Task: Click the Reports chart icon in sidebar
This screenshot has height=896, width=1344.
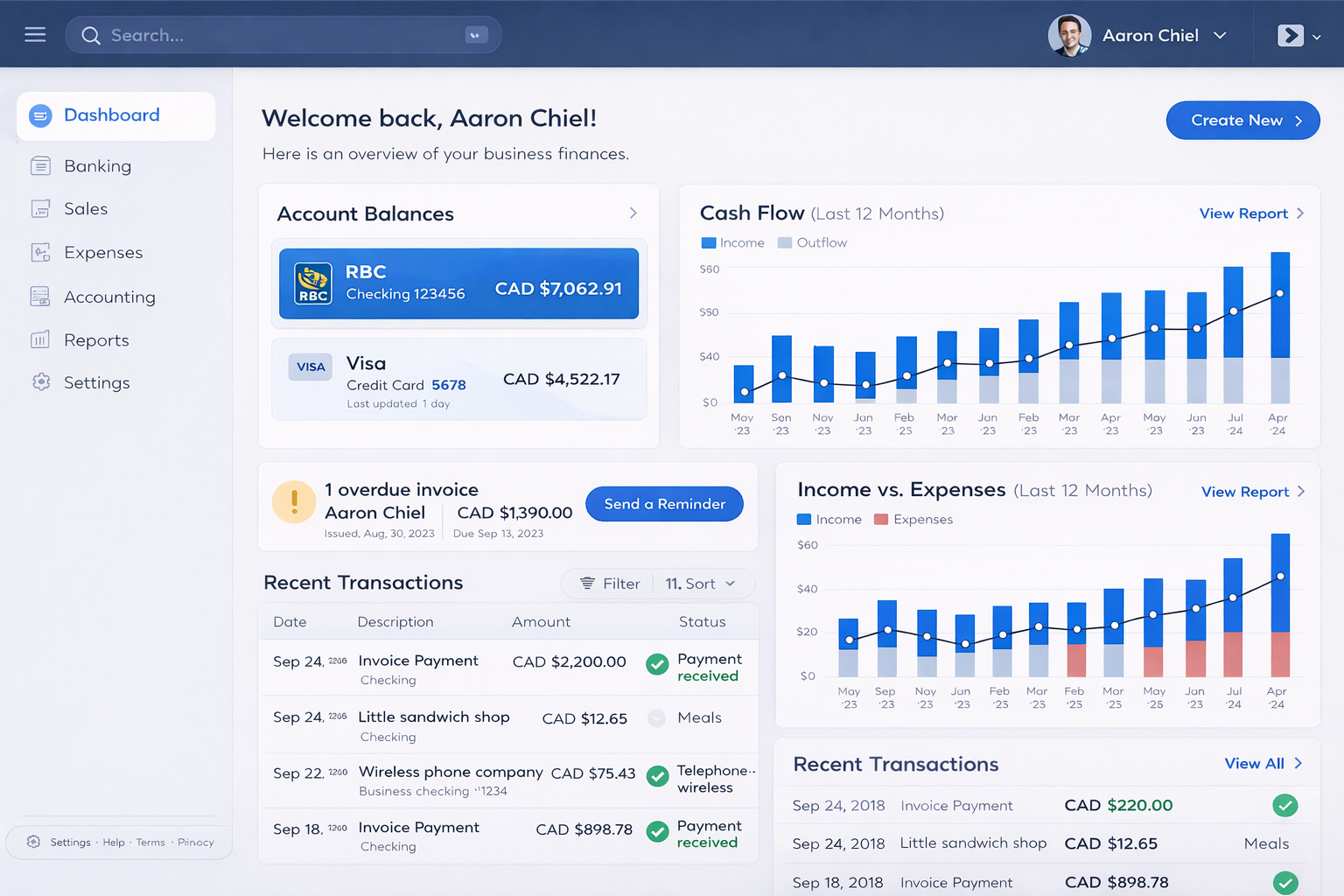Action: click(40, 339)
